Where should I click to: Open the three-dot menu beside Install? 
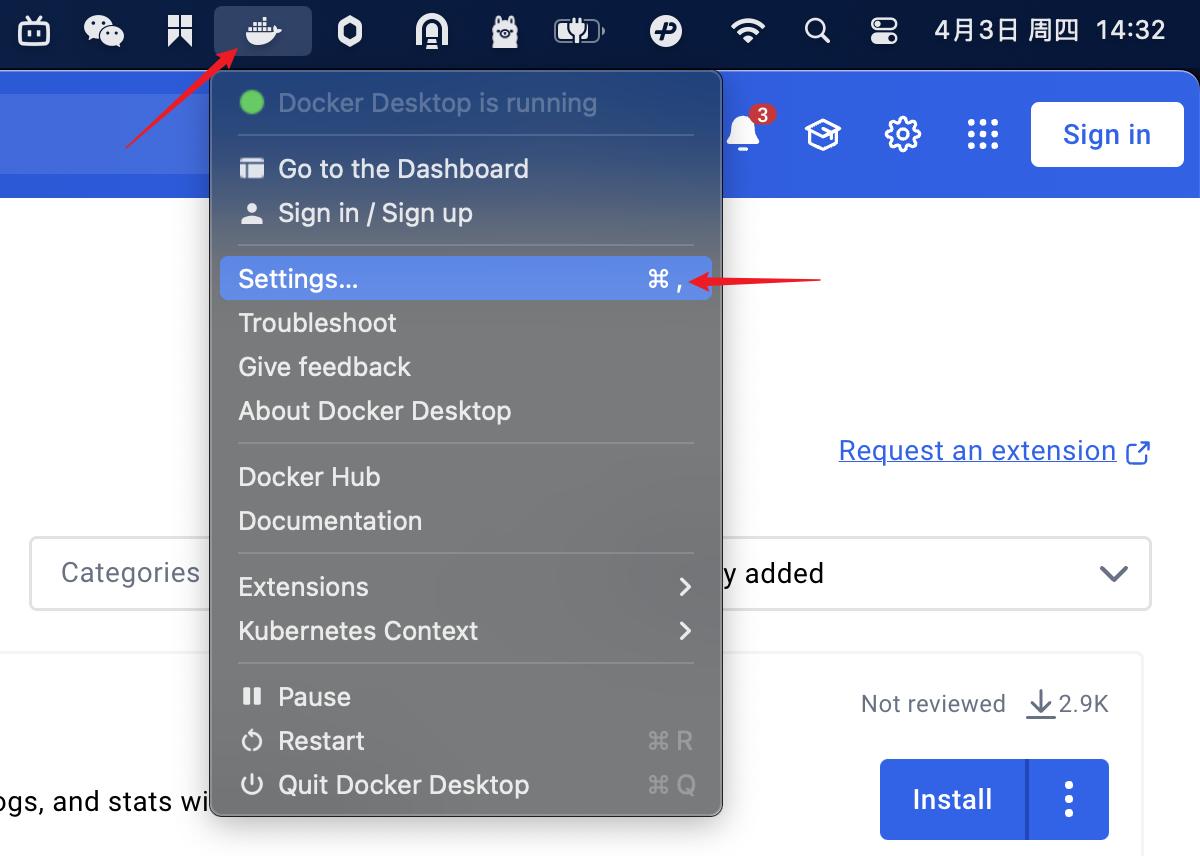1069,800
